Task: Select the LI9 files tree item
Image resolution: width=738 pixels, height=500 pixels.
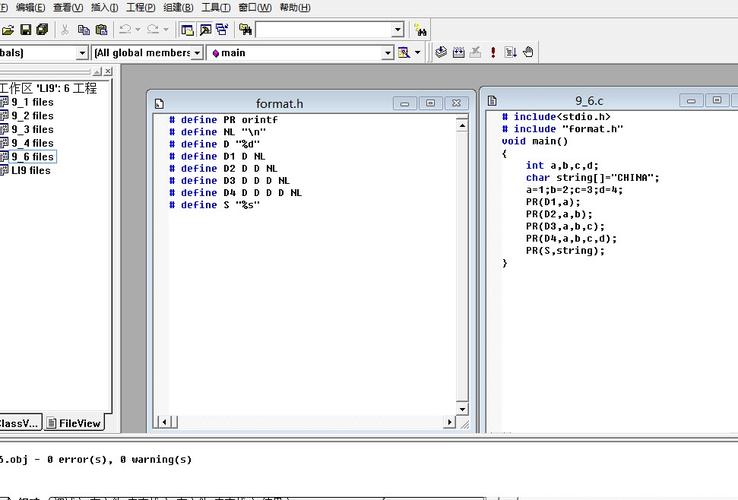Action: [30, 170]
